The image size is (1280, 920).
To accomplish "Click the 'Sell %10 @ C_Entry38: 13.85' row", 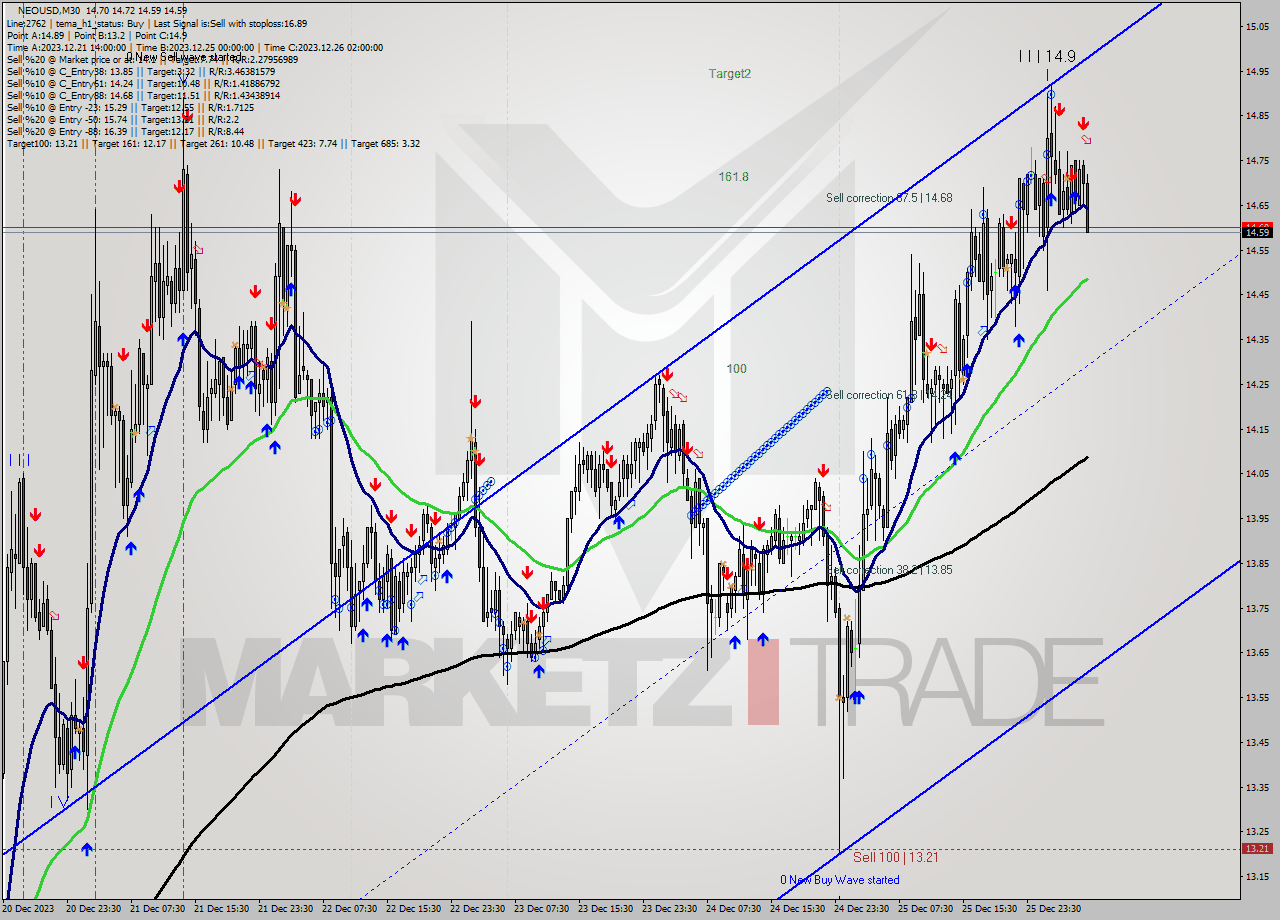I will (140, 71).
